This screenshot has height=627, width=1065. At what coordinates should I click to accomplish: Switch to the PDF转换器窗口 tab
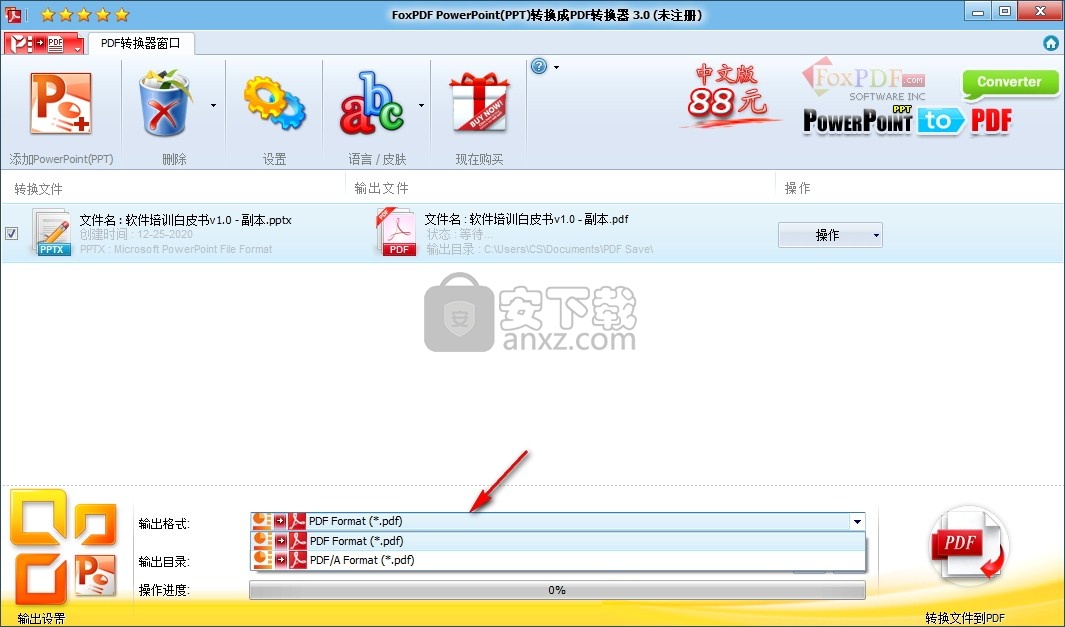coord(141,43)
